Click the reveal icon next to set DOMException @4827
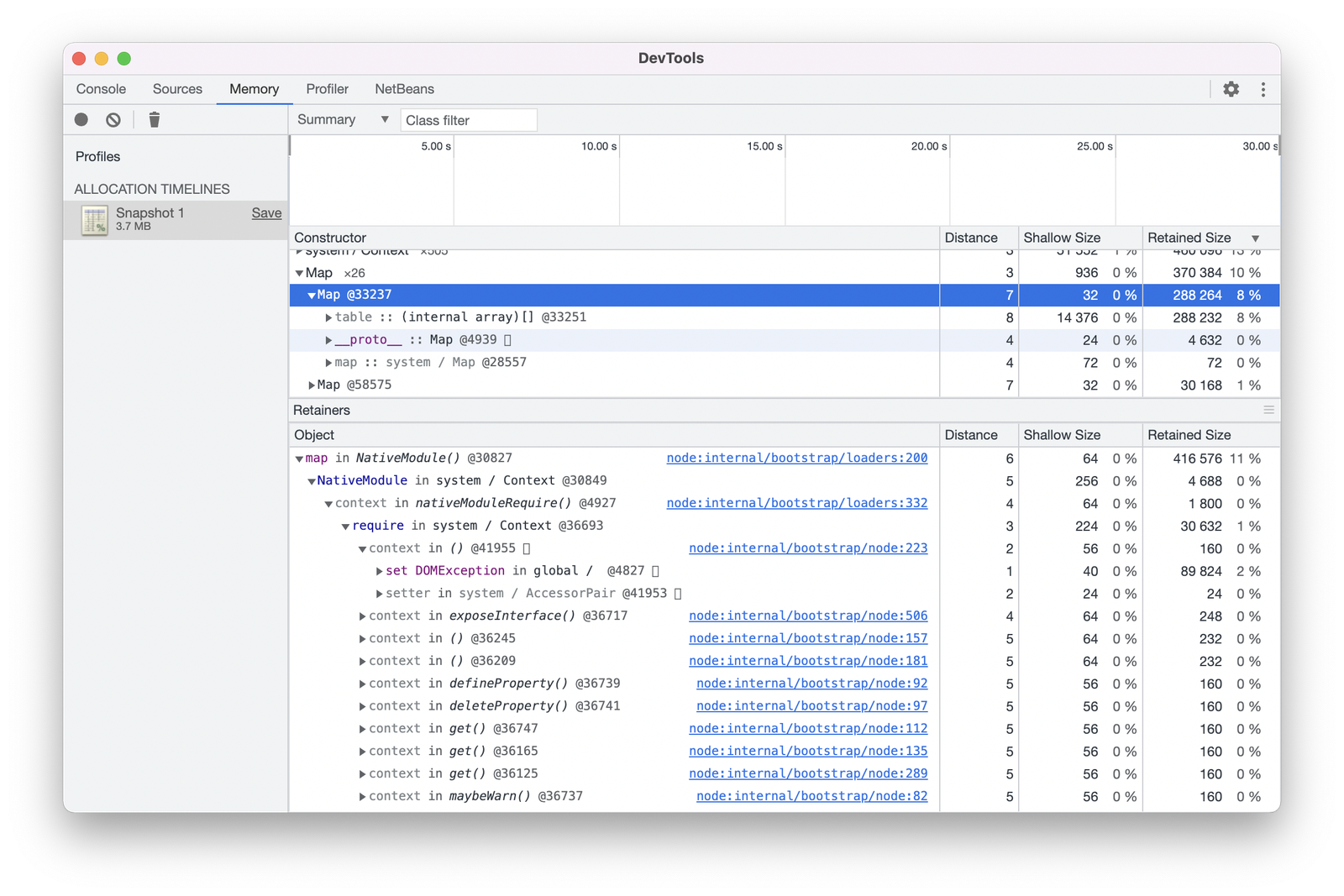The width and height of the screenshot is (1344, 896). (655, 571)
